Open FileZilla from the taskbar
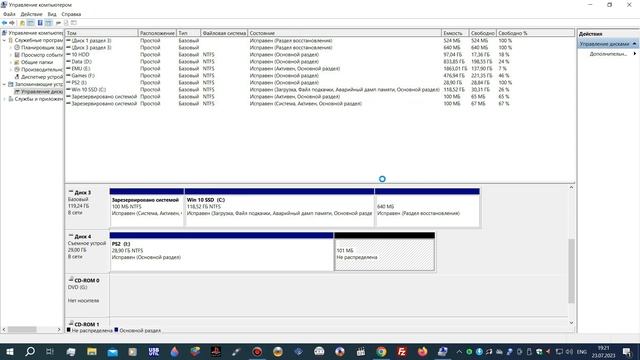 click(x=402, y=351)
